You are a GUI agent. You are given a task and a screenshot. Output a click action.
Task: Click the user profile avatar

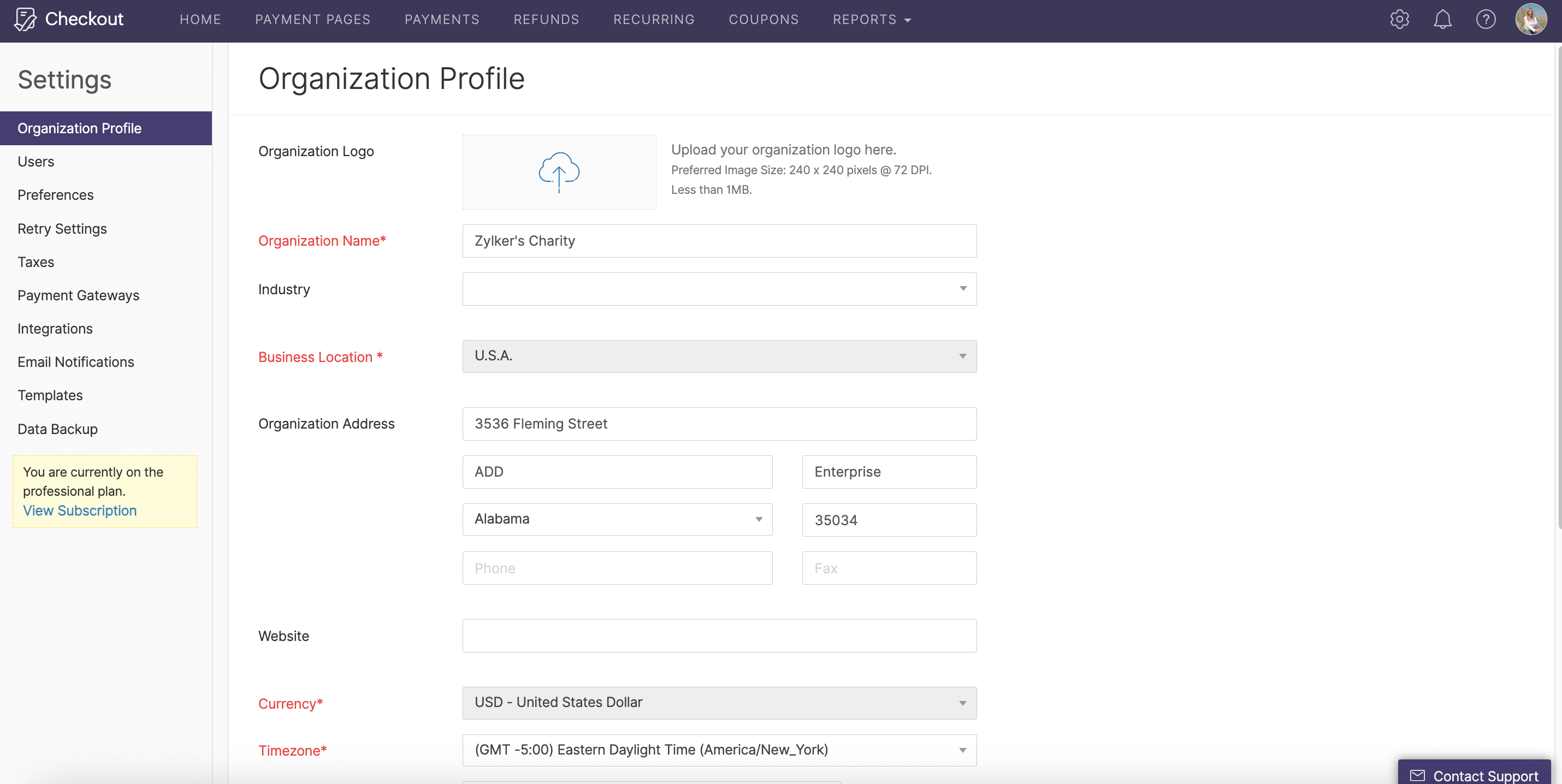[1531, 20]
